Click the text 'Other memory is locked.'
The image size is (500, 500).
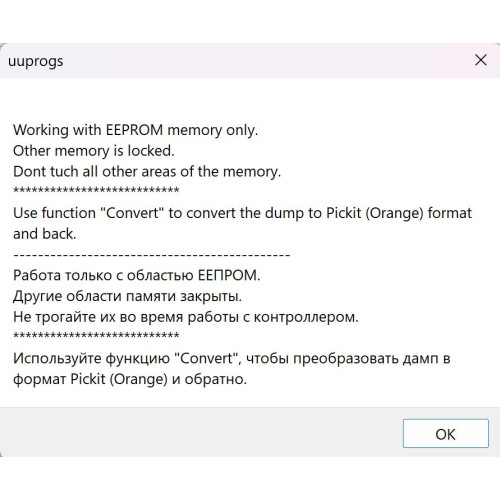pyautogui.click(x=94, y=151)
